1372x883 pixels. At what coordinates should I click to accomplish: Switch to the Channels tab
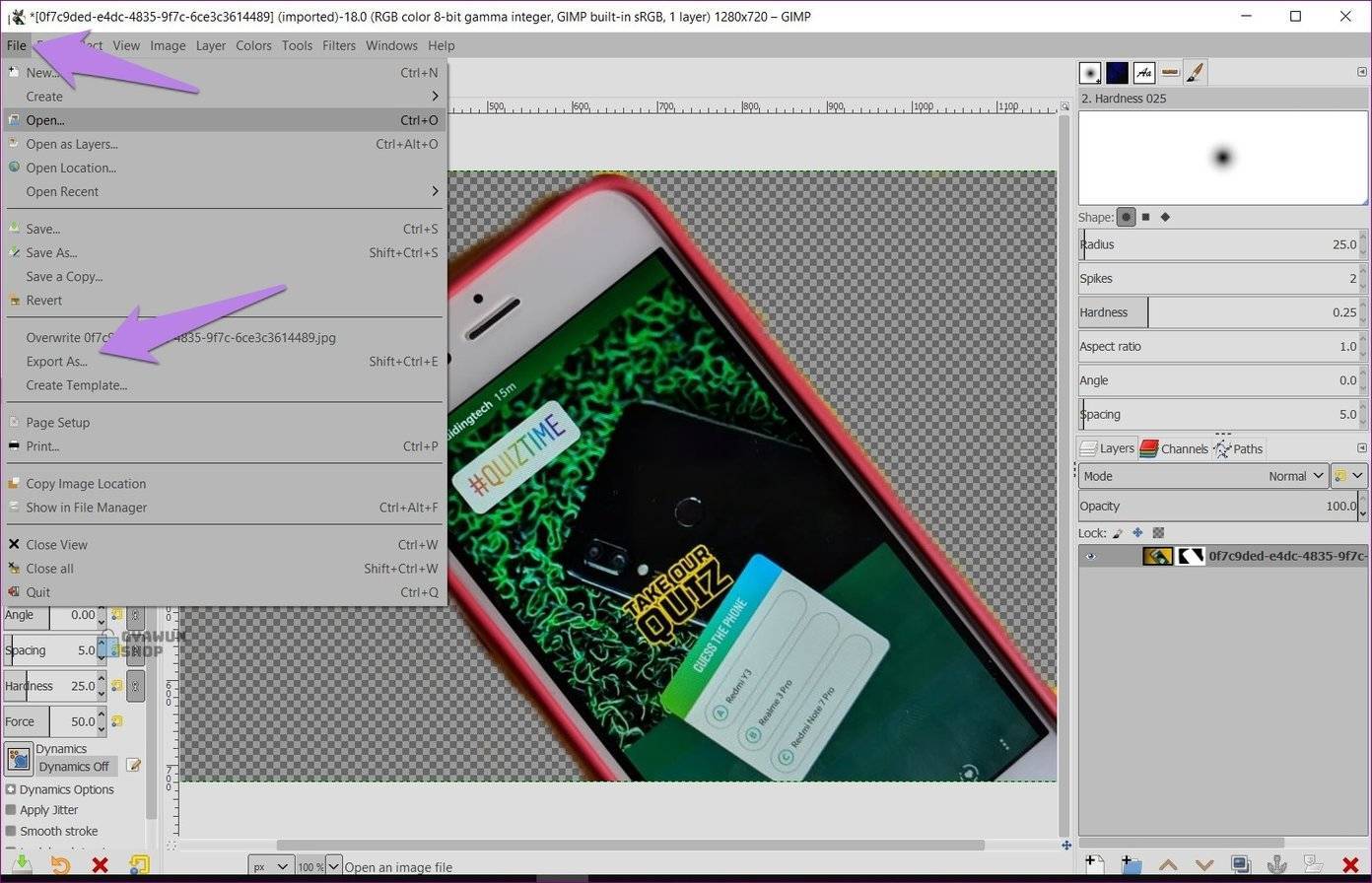[1174, 448]
